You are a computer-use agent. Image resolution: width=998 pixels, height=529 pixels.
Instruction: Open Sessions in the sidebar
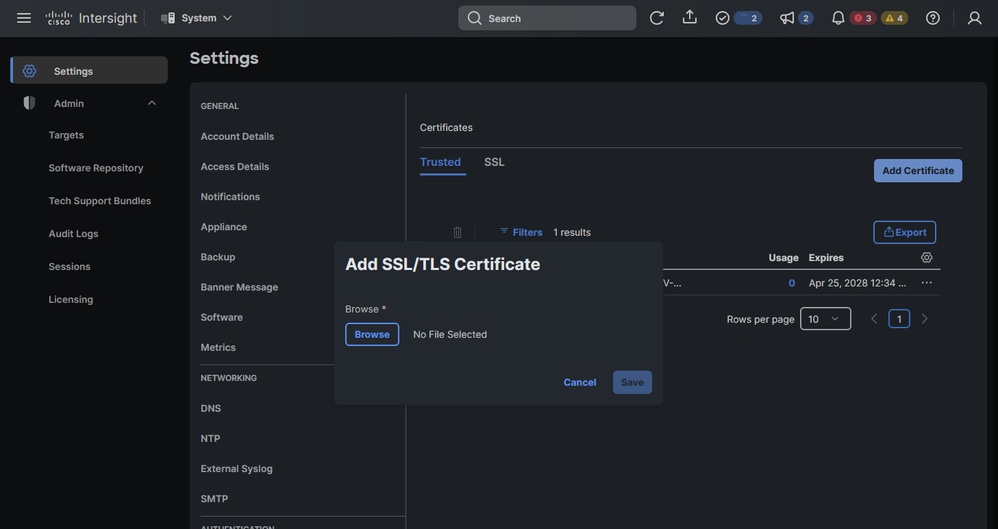tap(69, 266)
